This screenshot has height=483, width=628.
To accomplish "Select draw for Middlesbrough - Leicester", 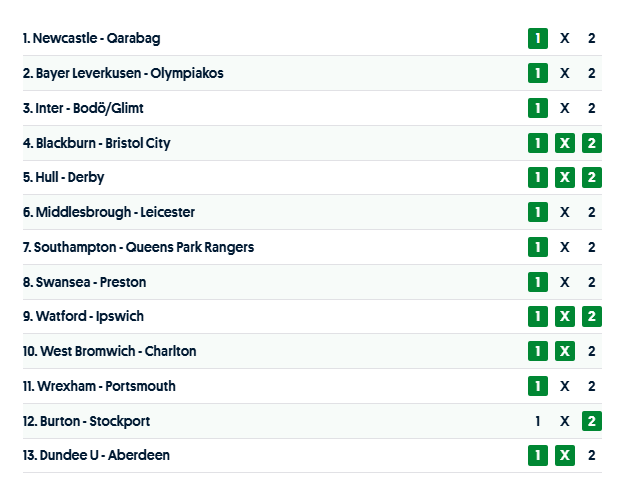I will click(565, 212).
